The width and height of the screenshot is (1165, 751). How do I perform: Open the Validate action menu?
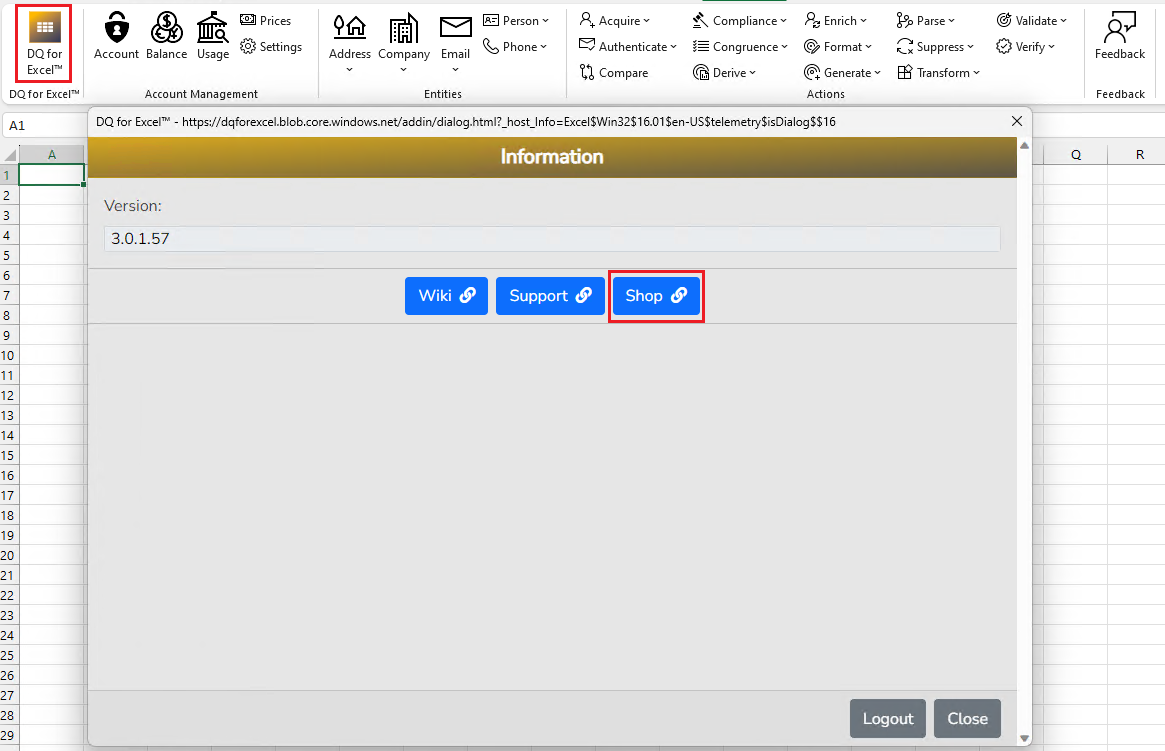point(1032,21)
